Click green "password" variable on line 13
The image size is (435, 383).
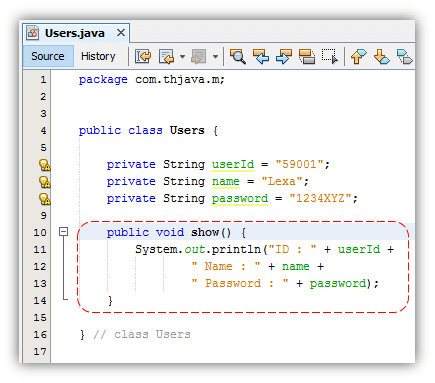(x=338, y=284)
